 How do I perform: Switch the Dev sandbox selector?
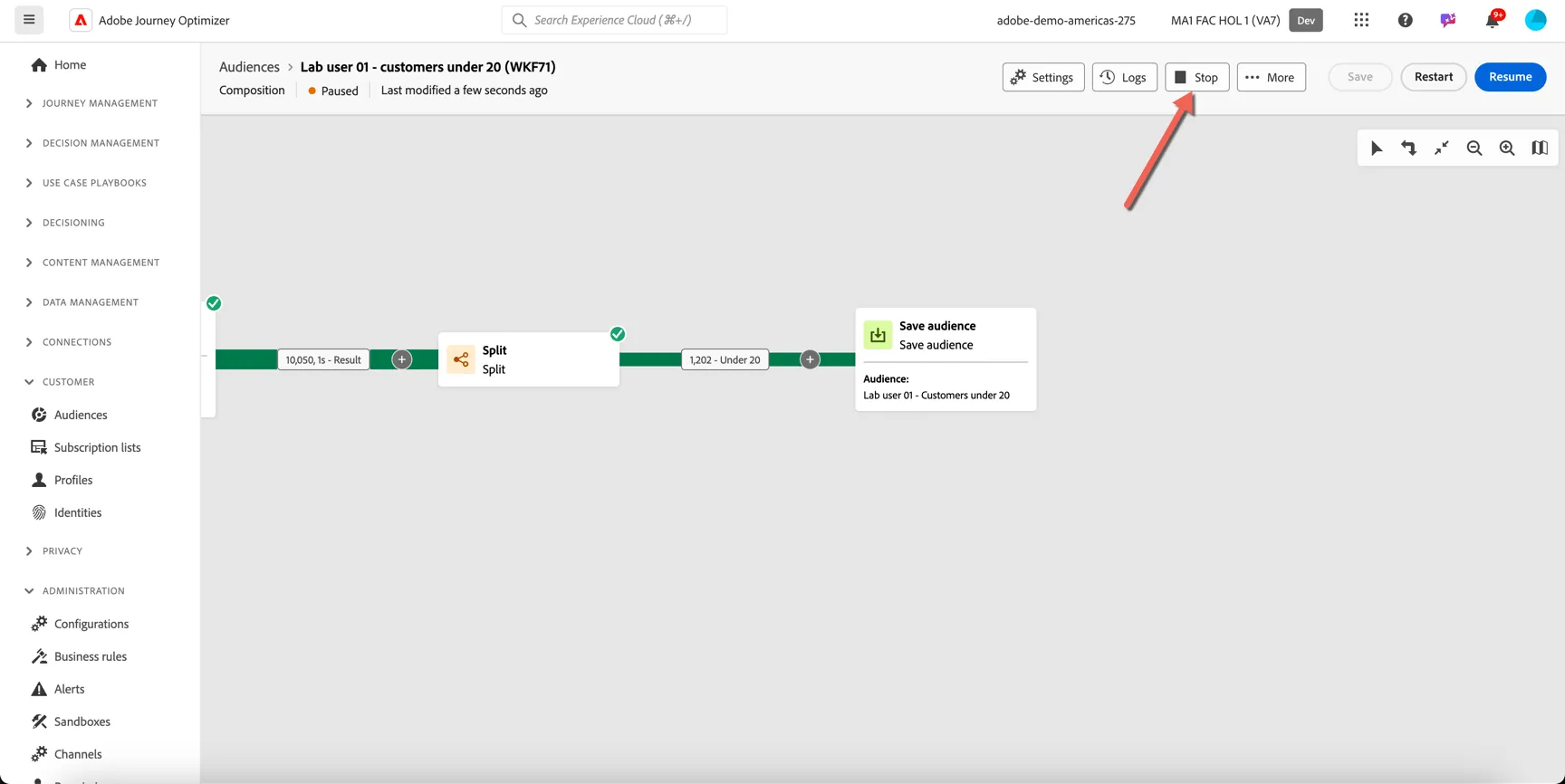pyautogui.click(x=1305, y=20)
